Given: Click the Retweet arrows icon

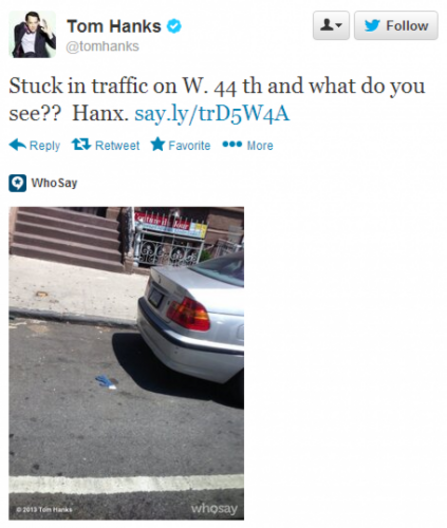Looking at the screenshot, I should tap(81, 145).
